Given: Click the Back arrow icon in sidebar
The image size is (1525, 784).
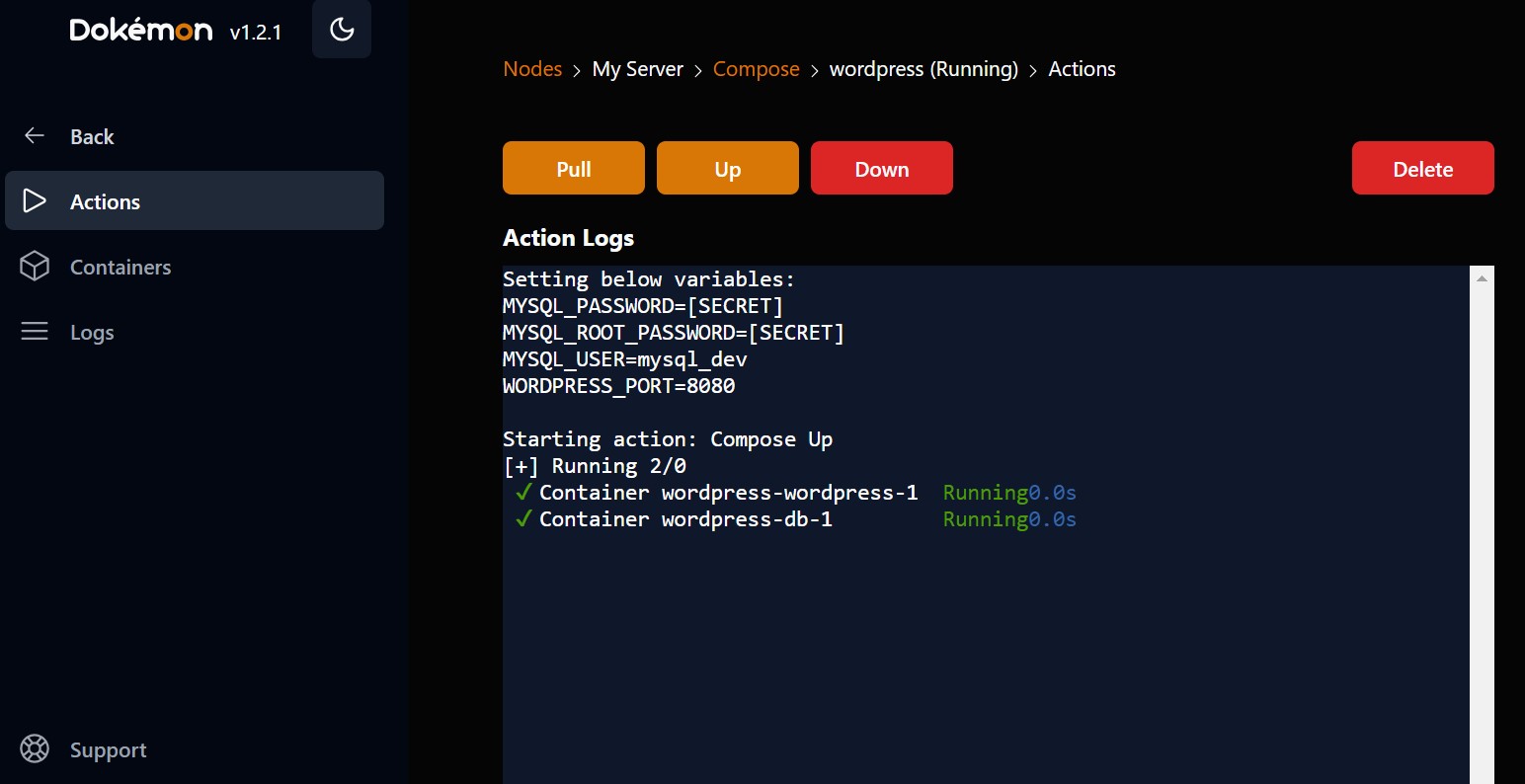Looking at the screenshot, I should (35, 136).
